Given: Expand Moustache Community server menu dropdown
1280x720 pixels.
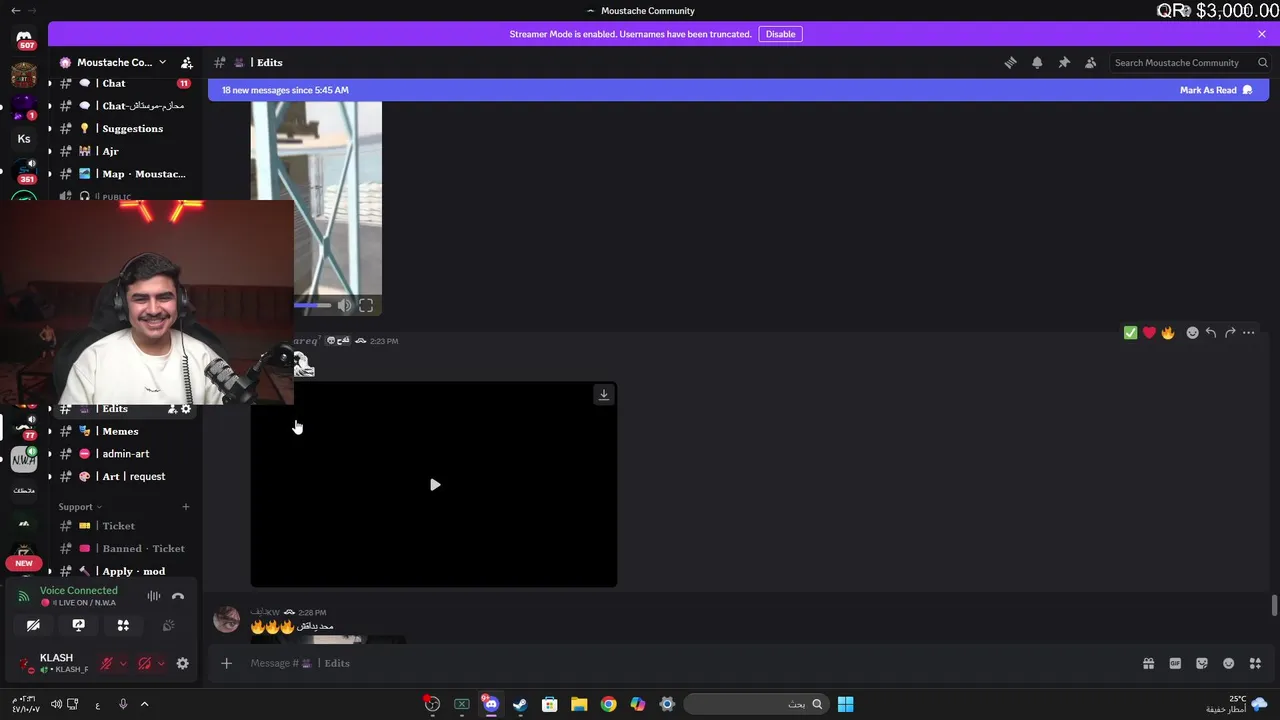Looking at the screenshot, I should [x=162, y=62].
